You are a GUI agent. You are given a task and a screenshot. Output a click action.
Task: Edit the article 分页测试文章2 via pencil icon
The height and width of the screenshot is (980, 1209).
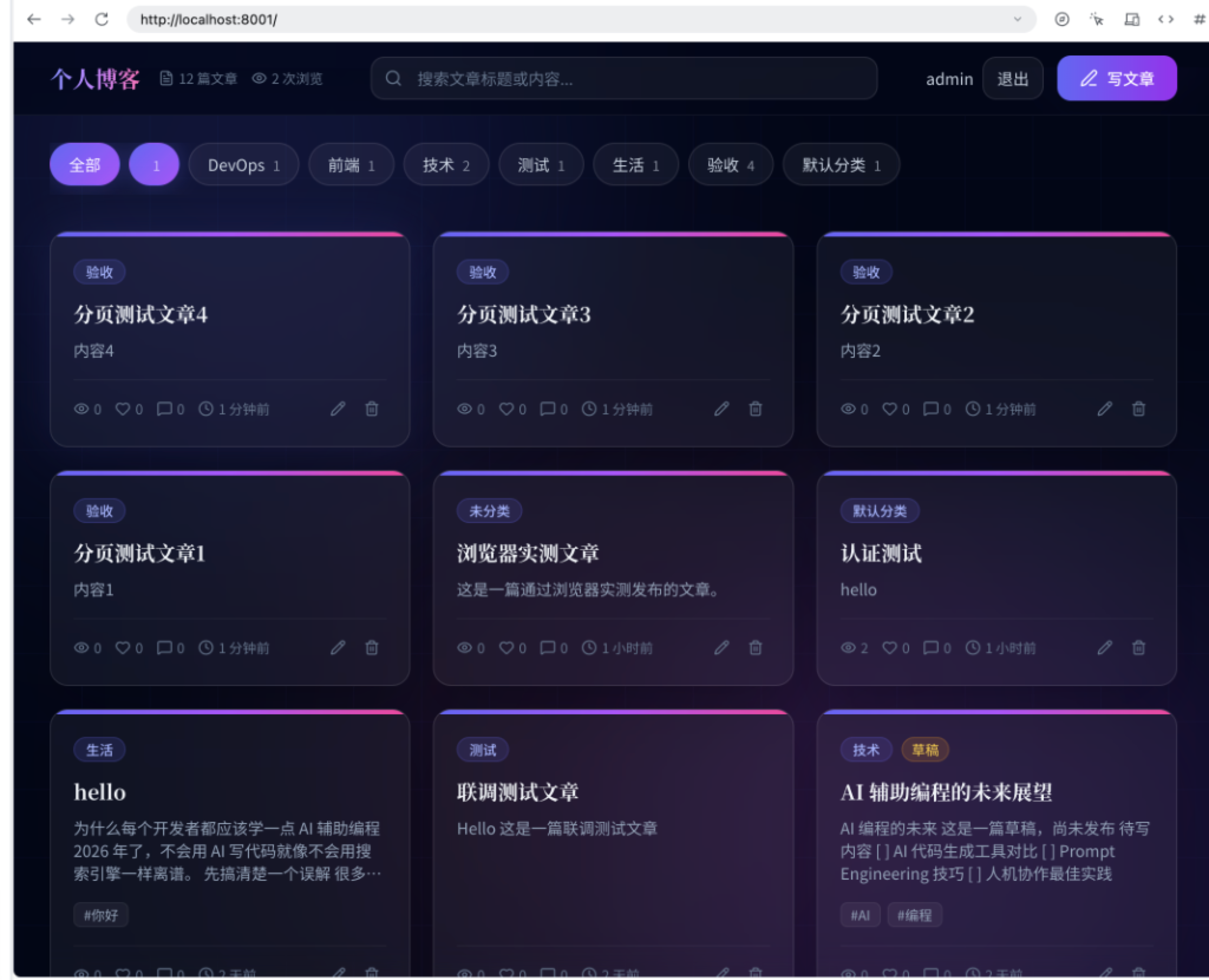[x=1105, y=409]
